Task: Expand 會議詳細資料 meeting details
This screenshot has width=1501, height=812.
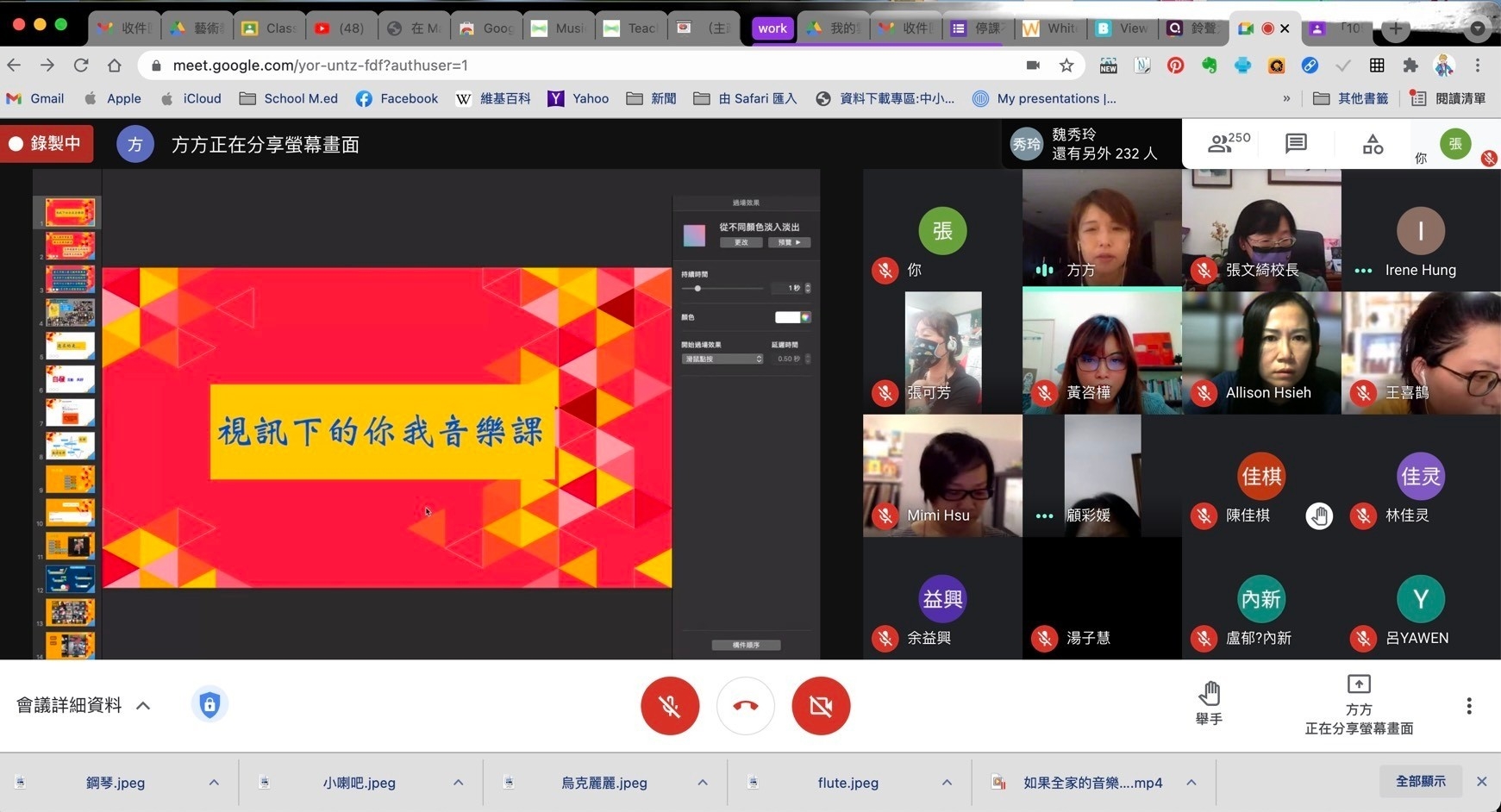Action: click(84, 705)
